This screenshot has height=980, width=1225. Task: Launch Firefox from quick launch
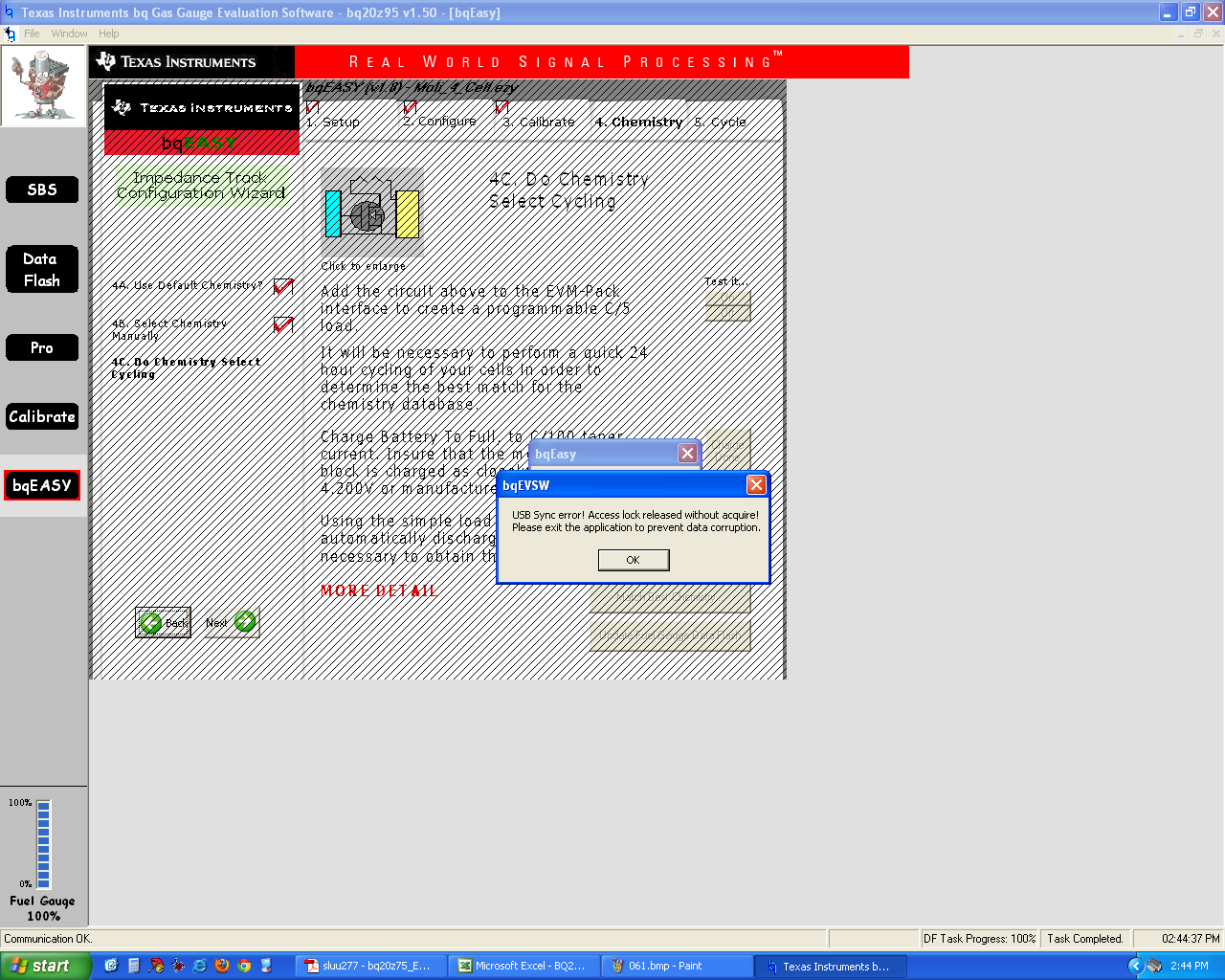(x=222, y=966)
